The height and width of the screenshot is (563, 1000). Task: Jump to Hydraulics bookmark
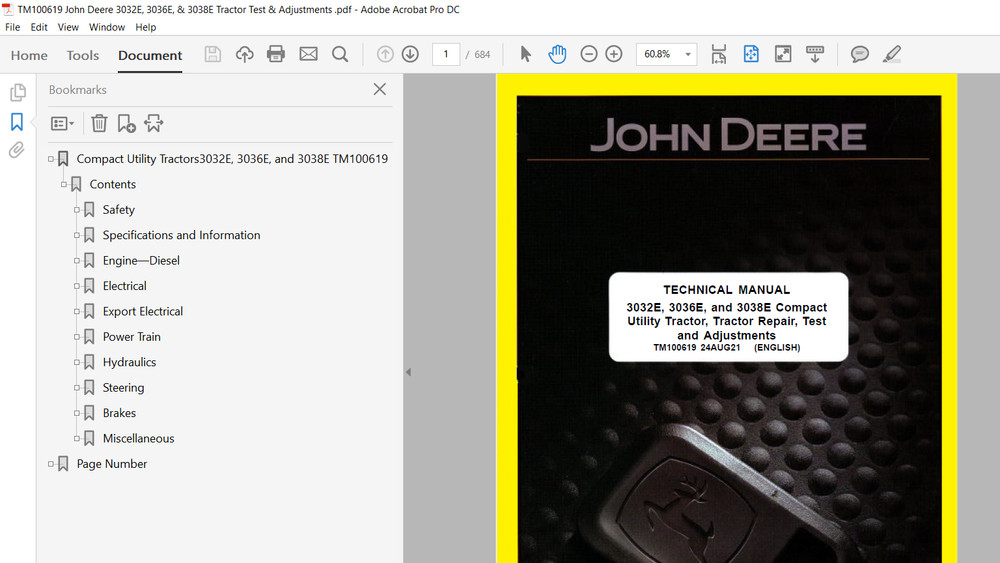click(129, 362)
